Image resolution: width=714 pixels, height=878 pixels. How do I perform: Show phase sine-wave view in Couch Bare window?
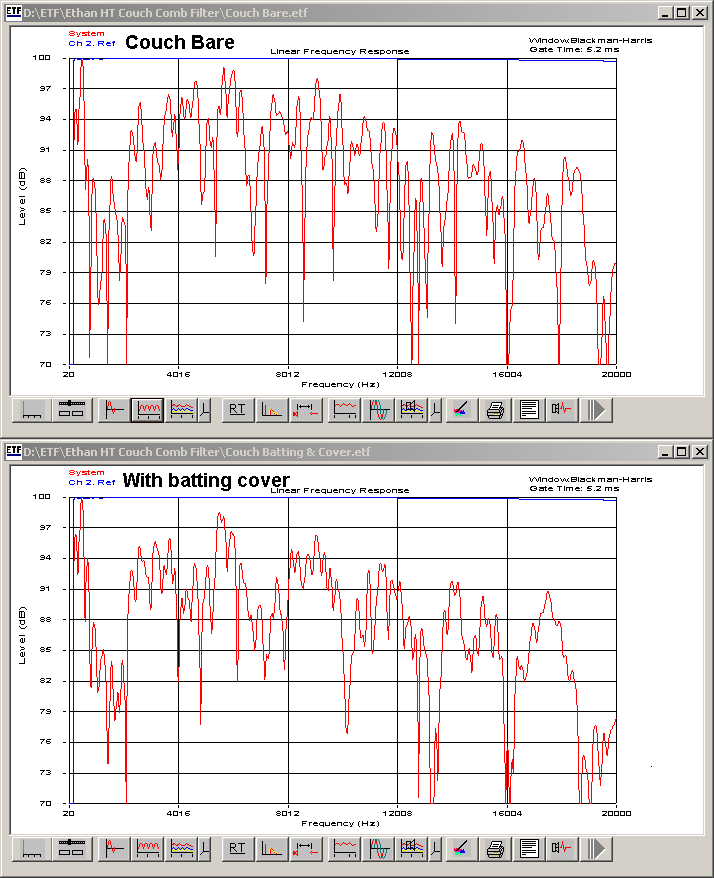click(x=379, y=410)
